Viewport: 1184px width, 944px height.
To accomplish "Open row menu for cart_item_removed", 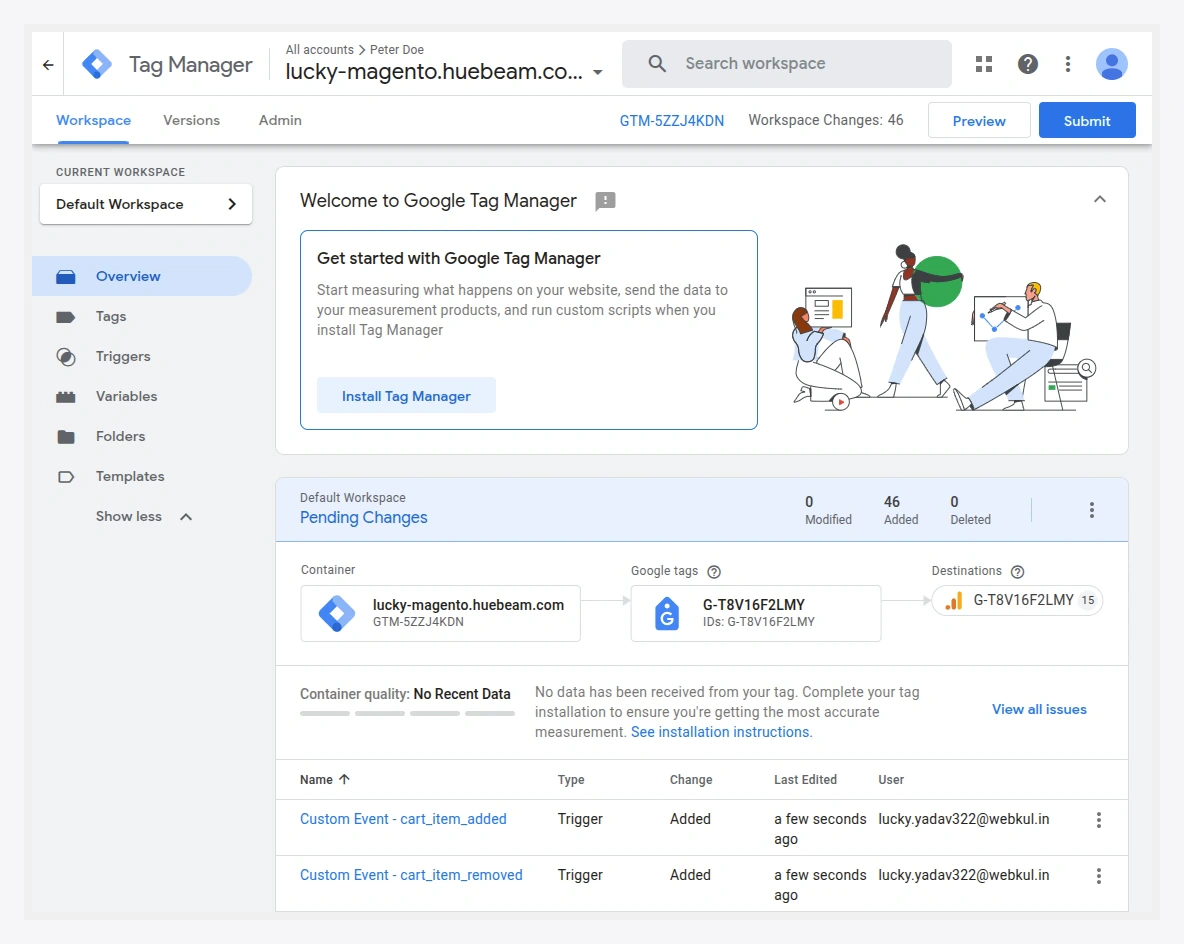I will point(1098,876).
